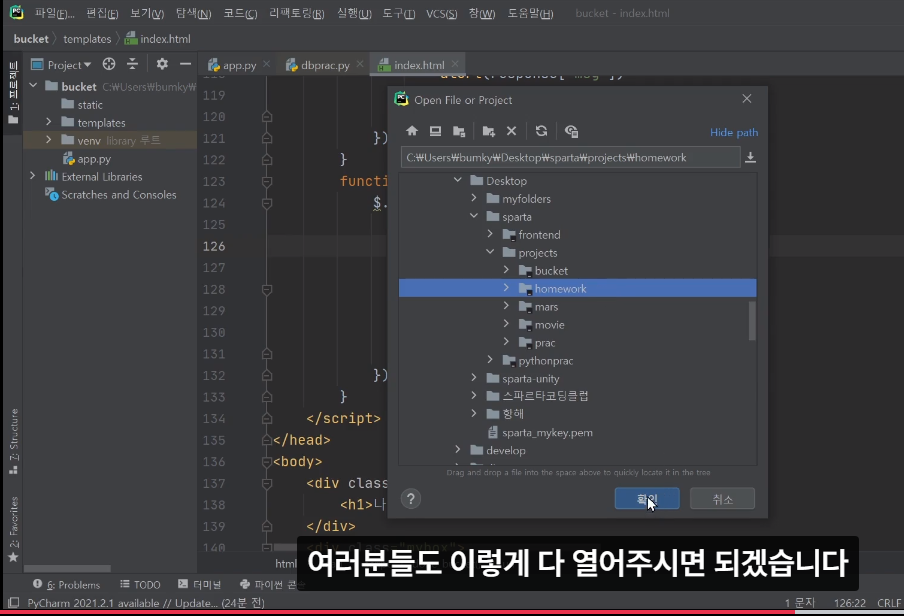The image size is (904, 616).
Task: Click the Project directory icon in the dialog
Action: [459, 131]
